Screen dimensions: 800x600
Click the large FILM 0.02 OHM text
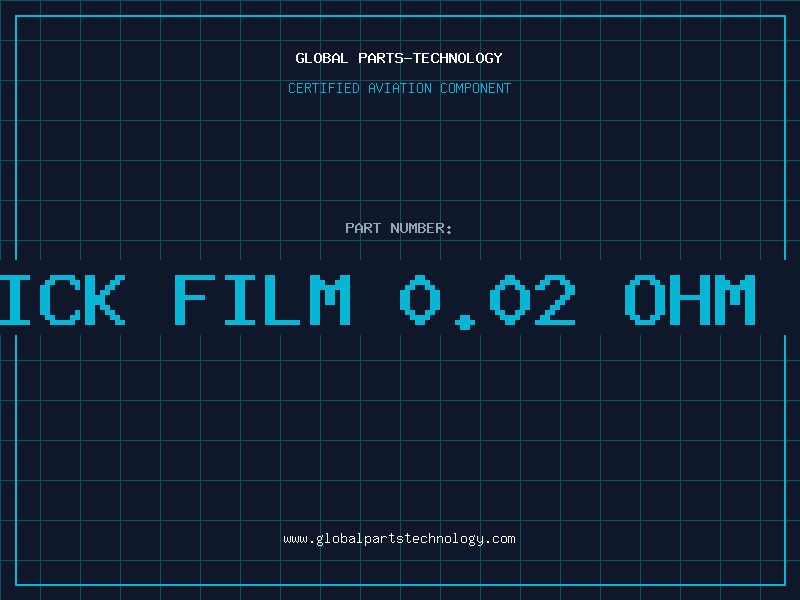(x=465, y=302)
